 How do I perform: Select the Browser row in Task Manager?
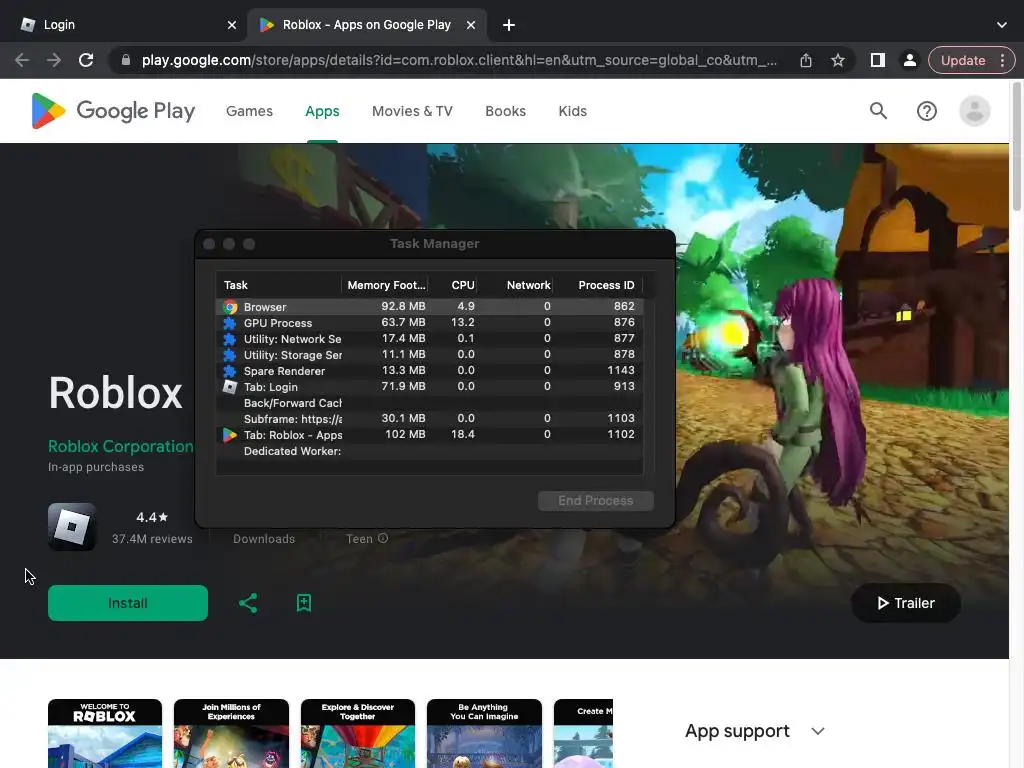point(429,306)
